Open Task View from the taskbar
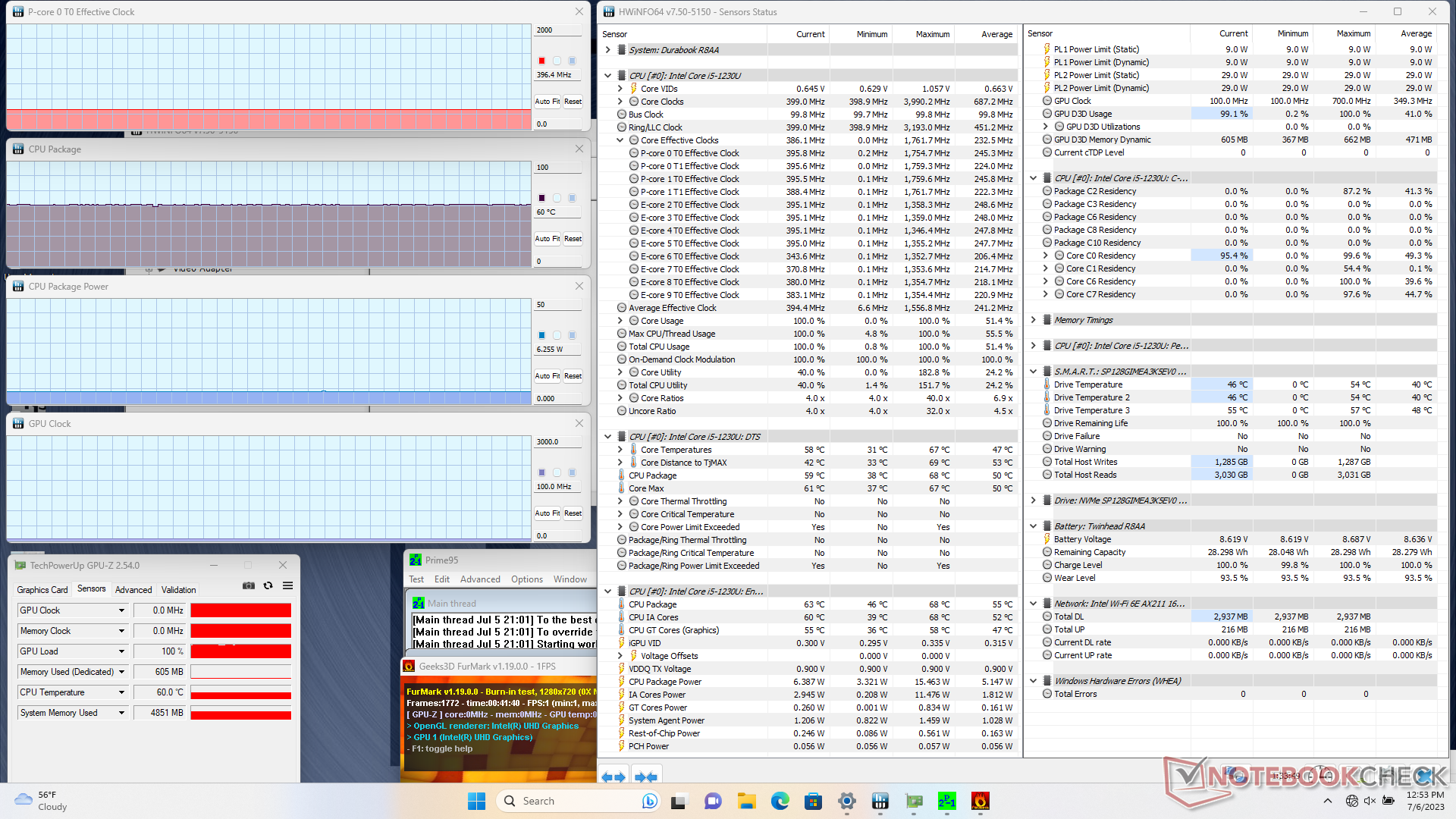1456x819 pixels. coord(679,801)
